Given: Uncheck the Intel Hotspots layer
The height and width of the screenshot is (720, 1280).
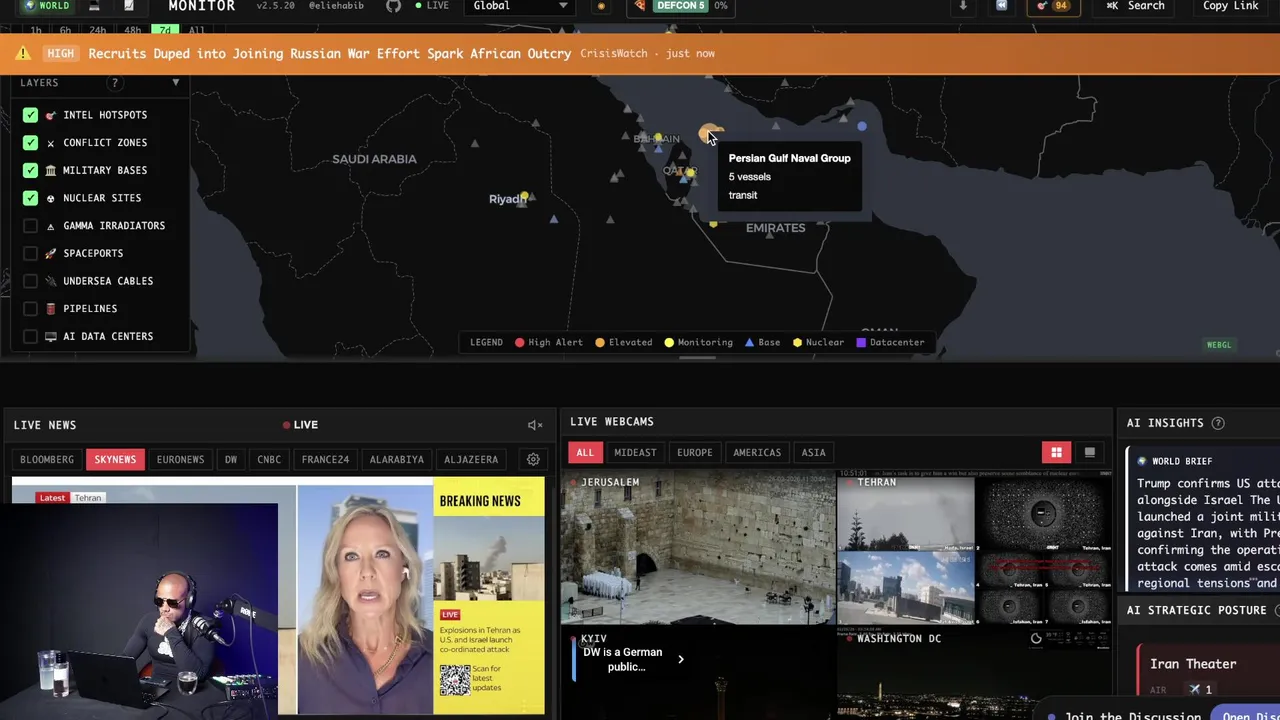Looking at the screenshot, I should pos(30,115).
